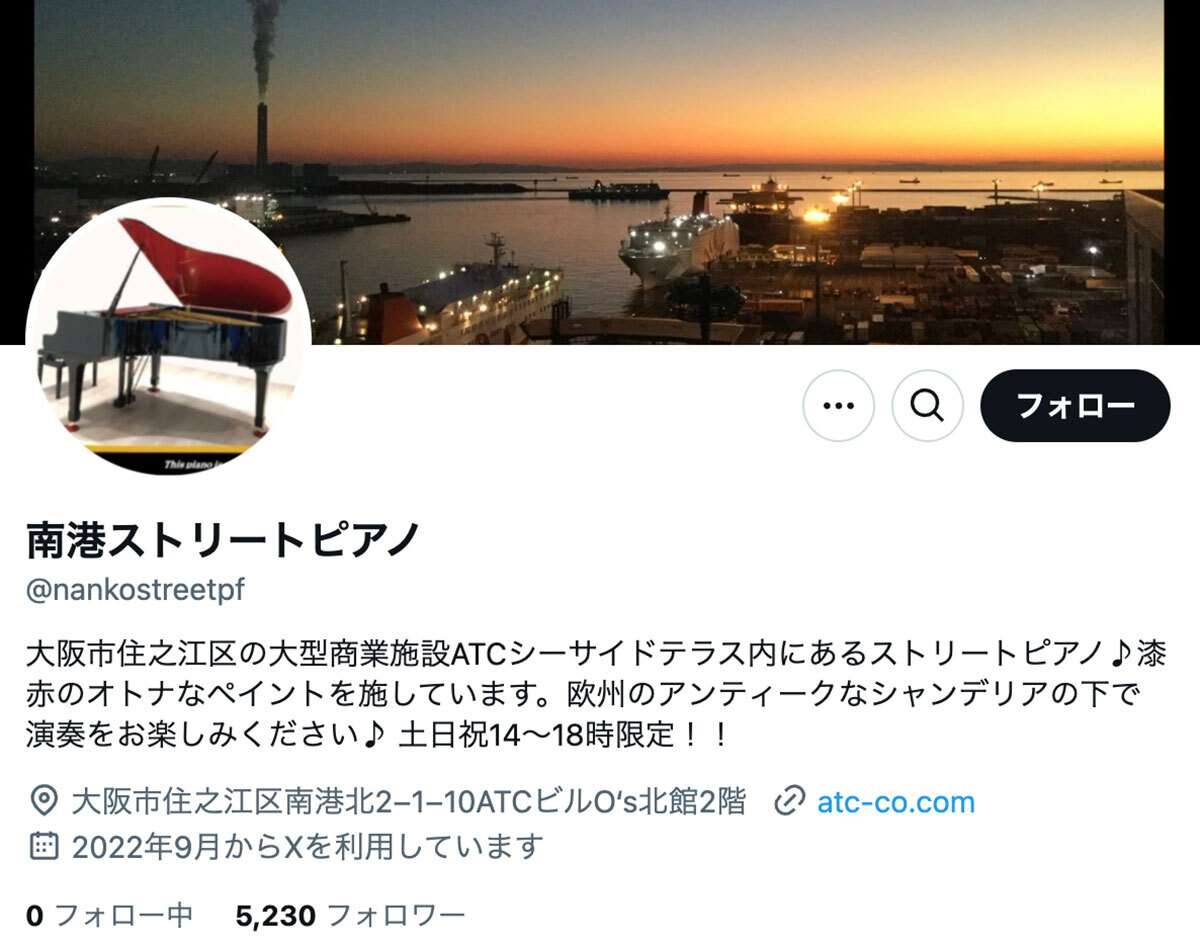Click the magnifier search icon button
This screenshot has height=948, width=1200.
pyautogui.click(x=927, y=405)
